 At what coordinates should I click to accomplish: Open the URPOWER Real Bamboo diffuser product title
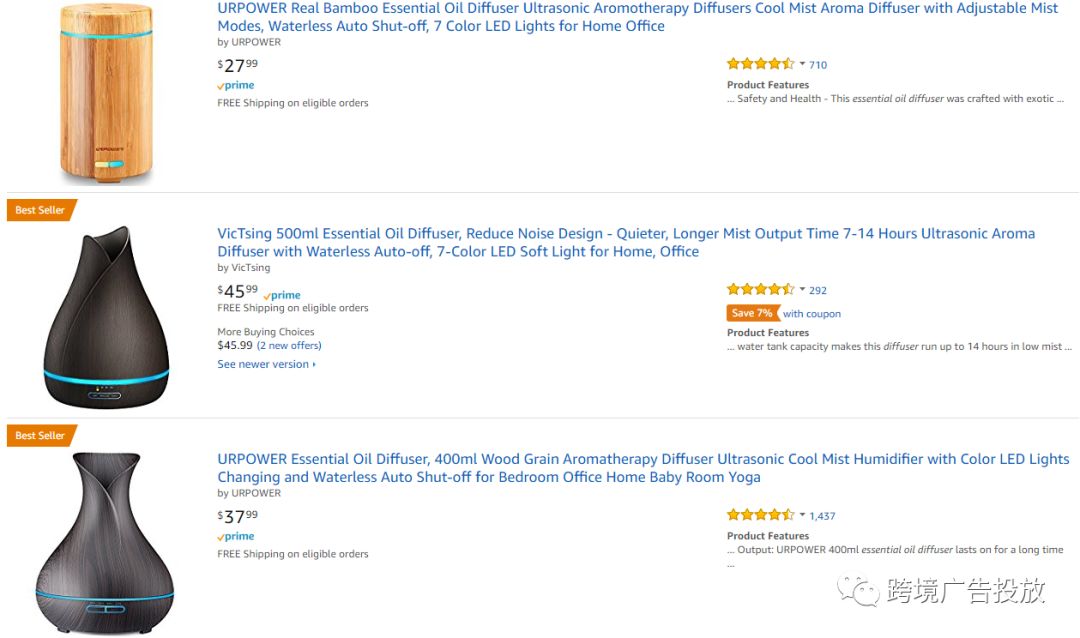click(638, 17)
